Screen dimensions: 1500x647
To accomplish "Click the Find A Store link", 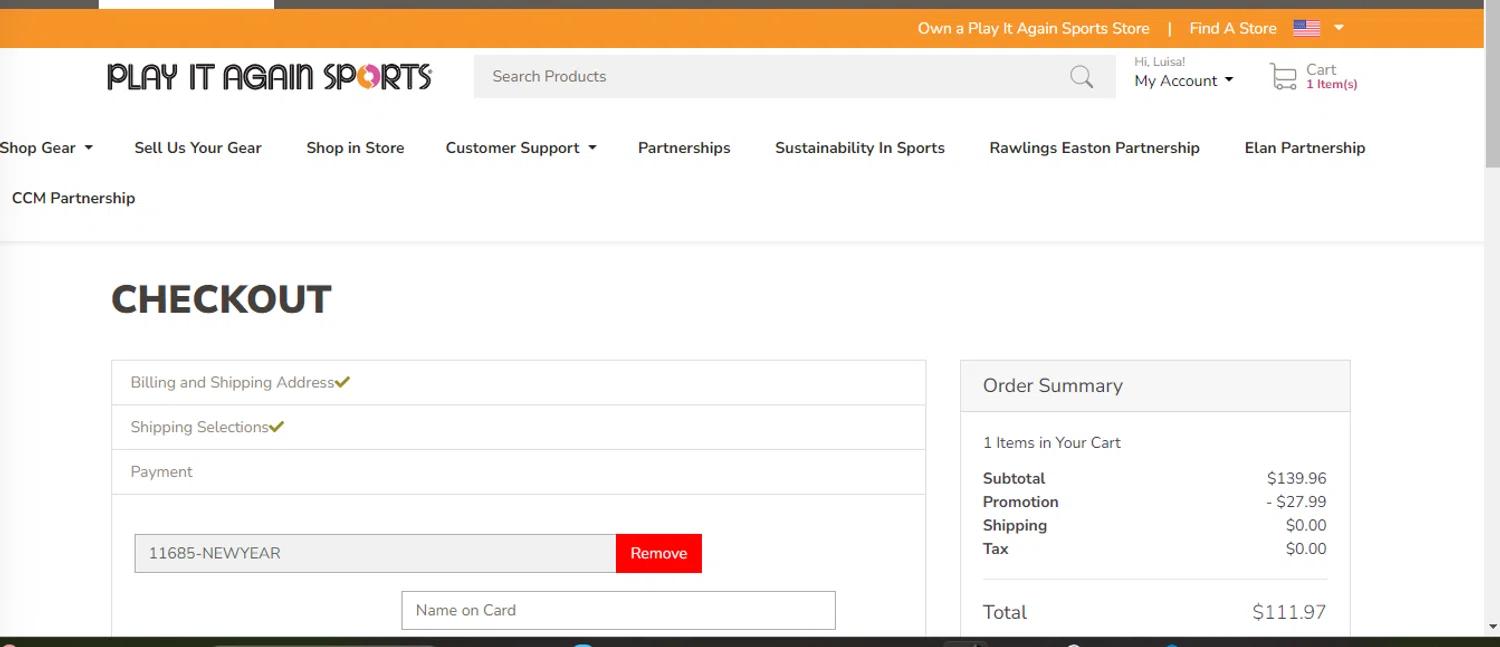I will [x=1233, y=28].
